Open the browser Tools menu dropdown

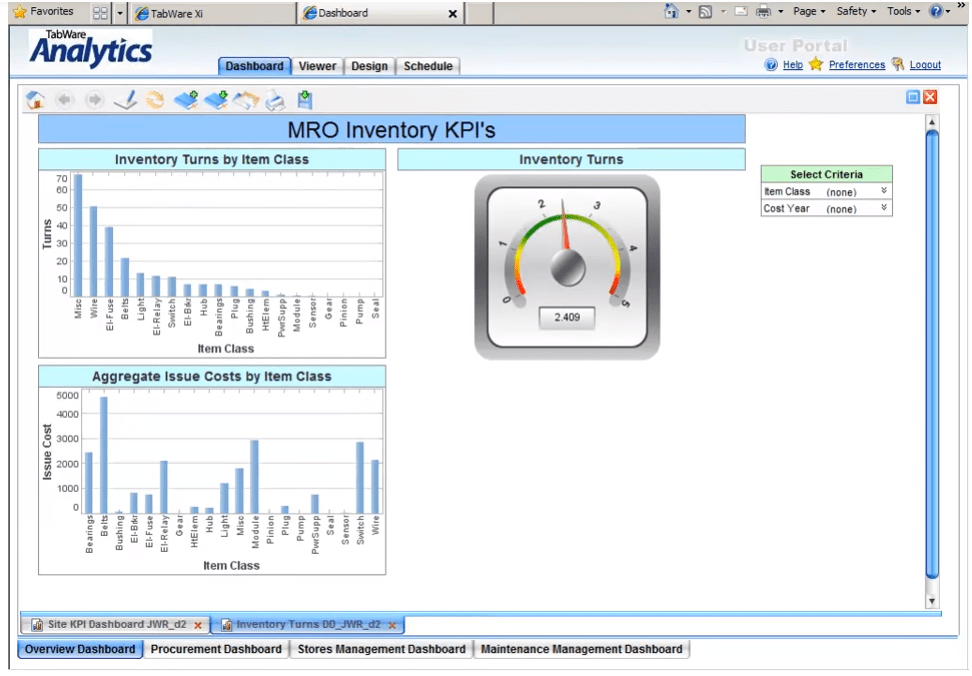903,11
